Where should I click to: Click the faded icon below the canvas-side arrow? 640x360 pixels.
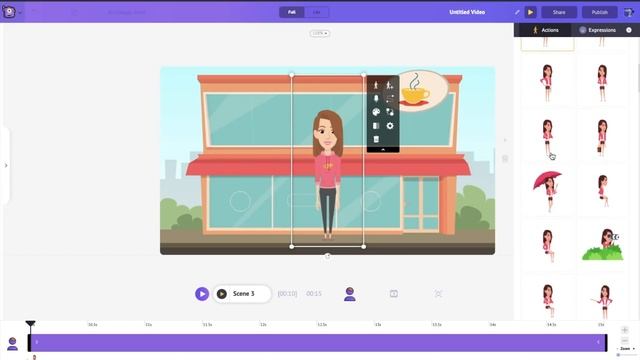click(505, 158)
